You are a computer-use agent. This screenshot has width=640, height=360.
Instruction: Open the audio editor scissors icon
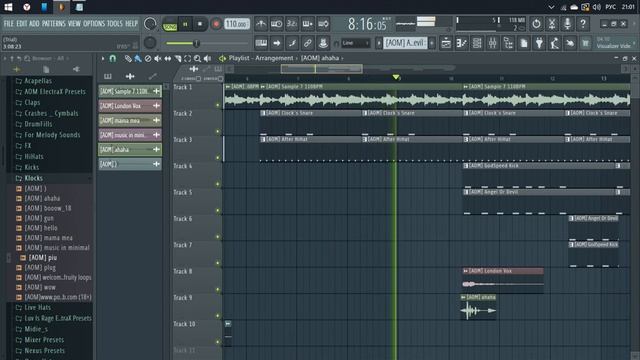(552, 24)
